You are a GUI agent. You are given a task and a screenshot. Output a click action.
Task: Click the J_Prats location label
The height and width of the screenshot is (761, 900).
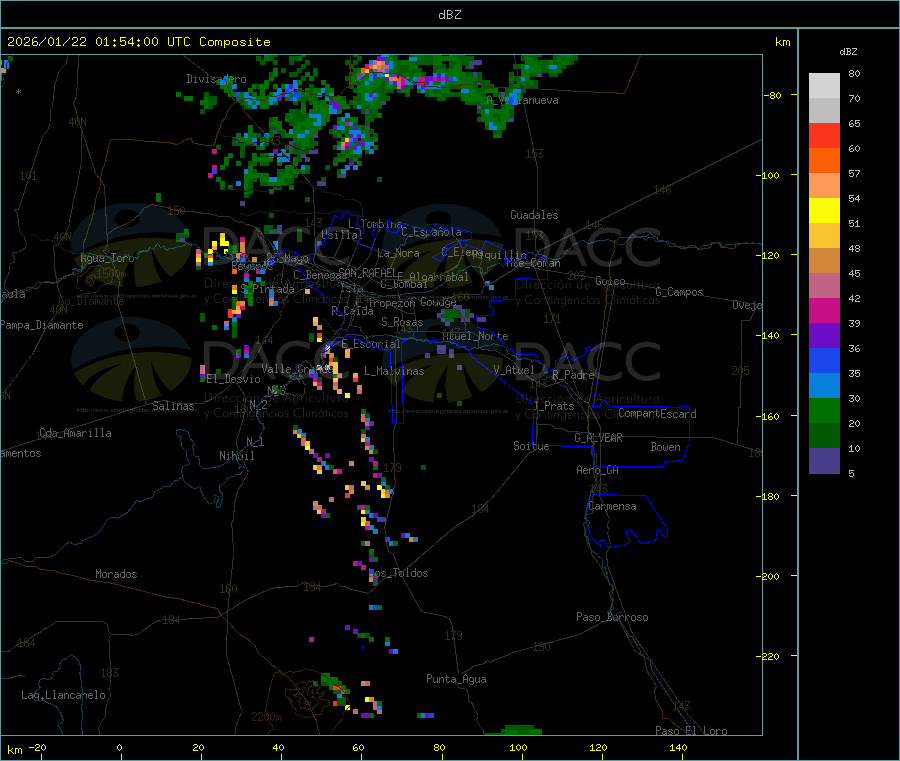(554, 406)
